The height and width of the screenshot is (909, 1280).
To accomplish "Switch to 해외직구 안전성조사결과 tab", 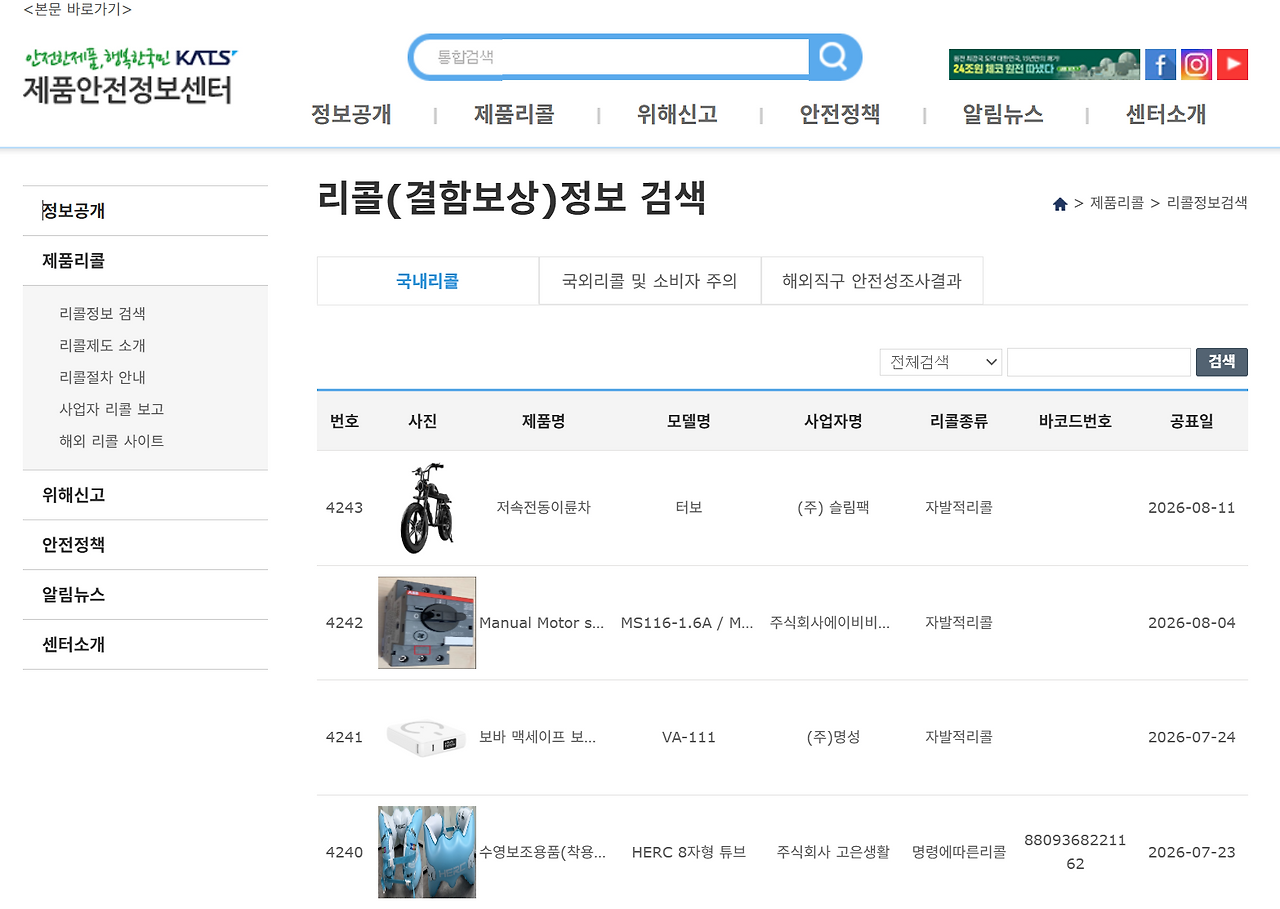I will click(872, 281).
